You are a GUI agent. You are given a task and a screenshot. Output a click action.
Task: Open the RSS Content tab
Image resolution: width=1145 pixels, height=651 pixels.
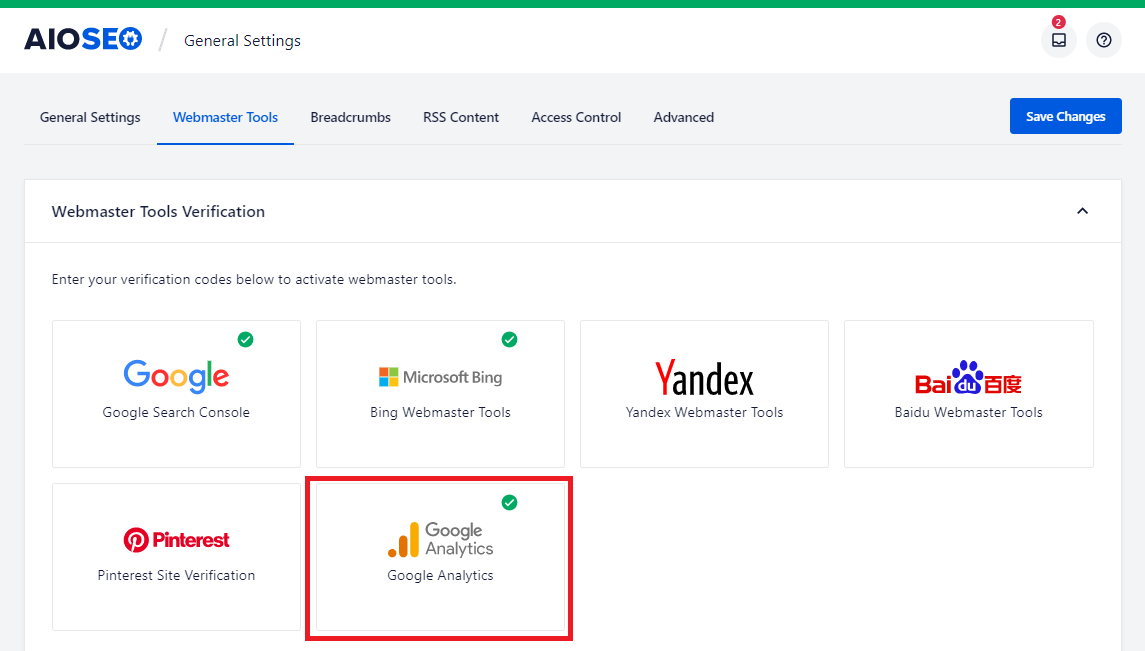[x=461, y=117]
